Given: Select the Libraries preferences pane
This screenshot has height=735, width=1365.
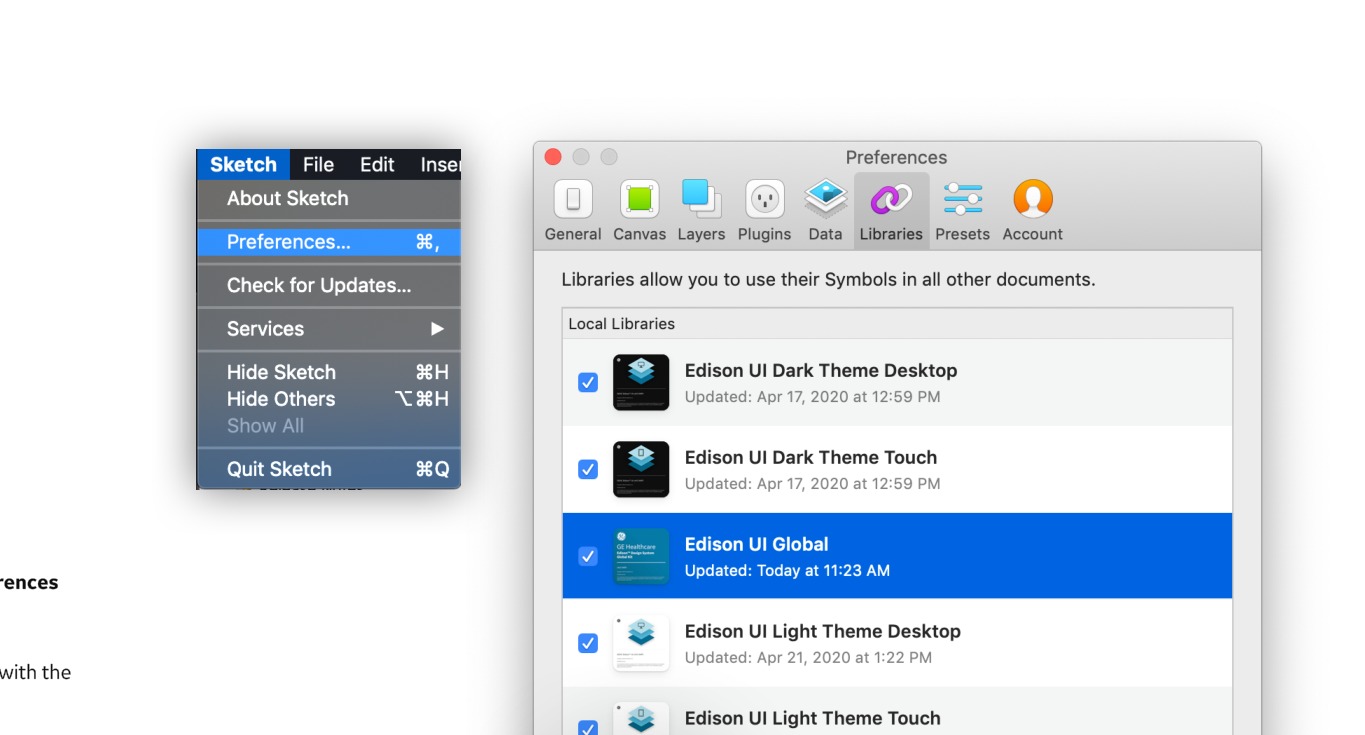Looking at the screenshot, I should point(891,211).
